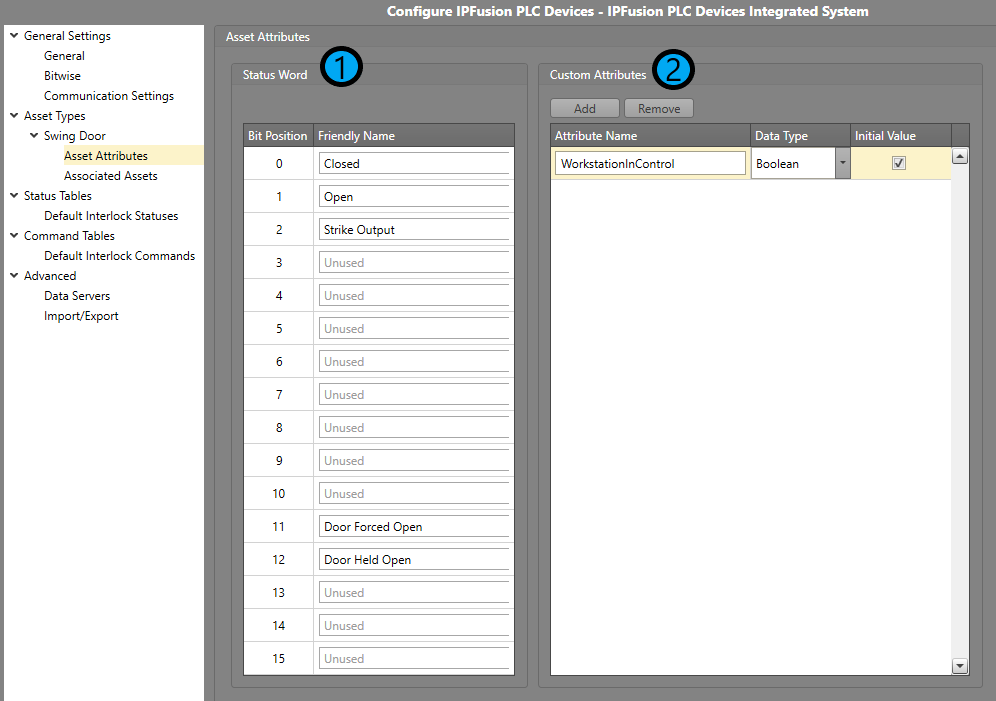The image size is (996, 701).
Task: Sort by the Attribute Name column header
Action: coord(650,136)
